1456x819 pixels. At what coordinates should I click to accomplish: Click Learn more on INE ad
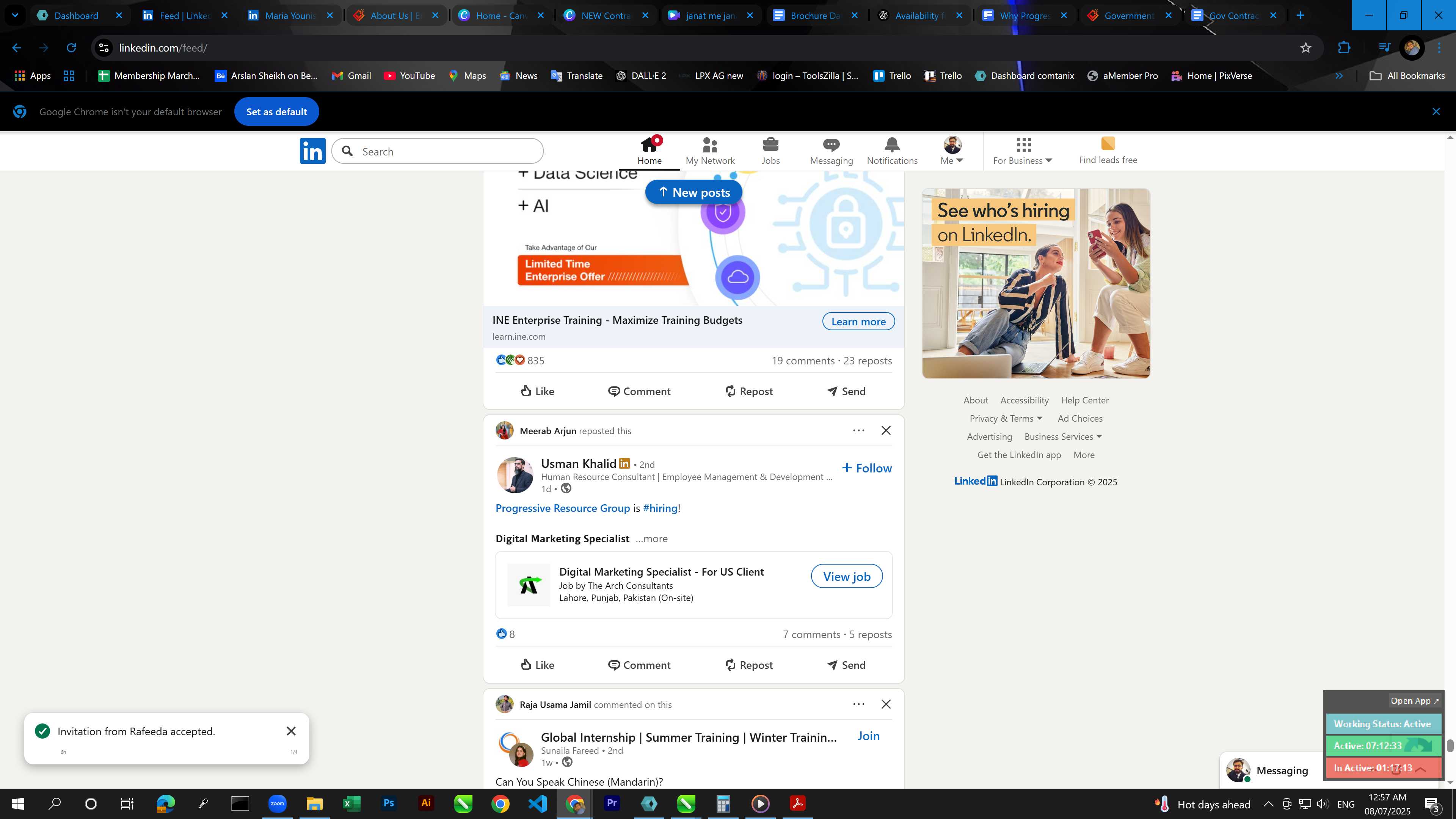tap(858, 322)
